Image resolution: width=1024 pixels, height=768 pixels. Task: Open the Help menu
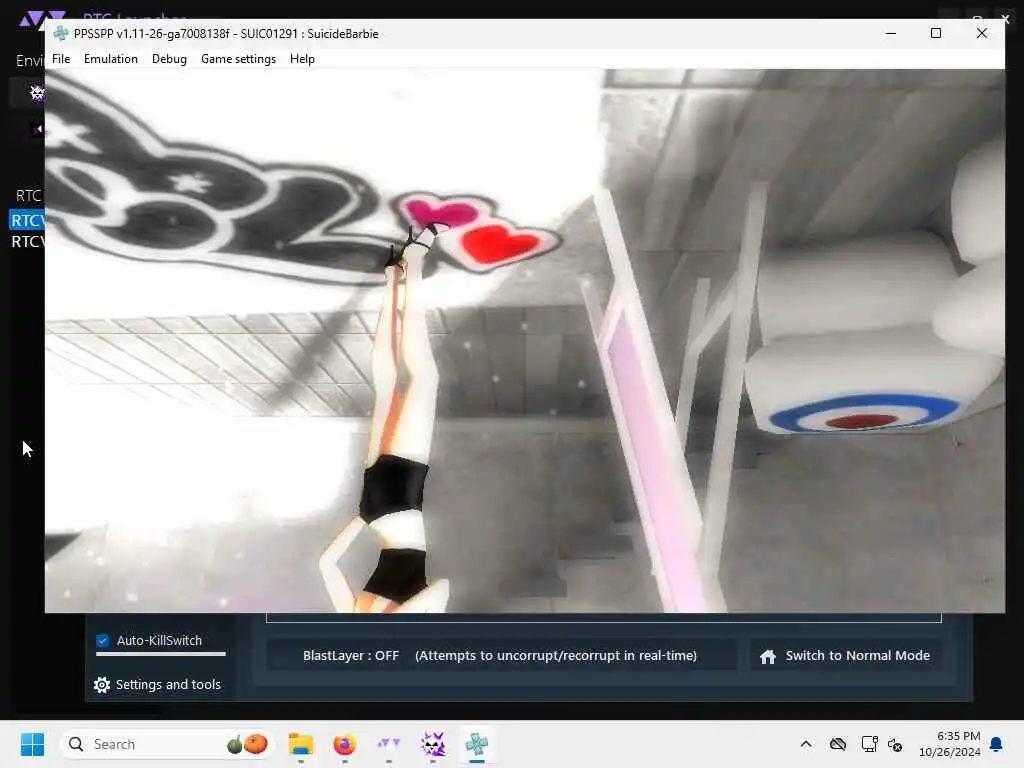point(302,59)
